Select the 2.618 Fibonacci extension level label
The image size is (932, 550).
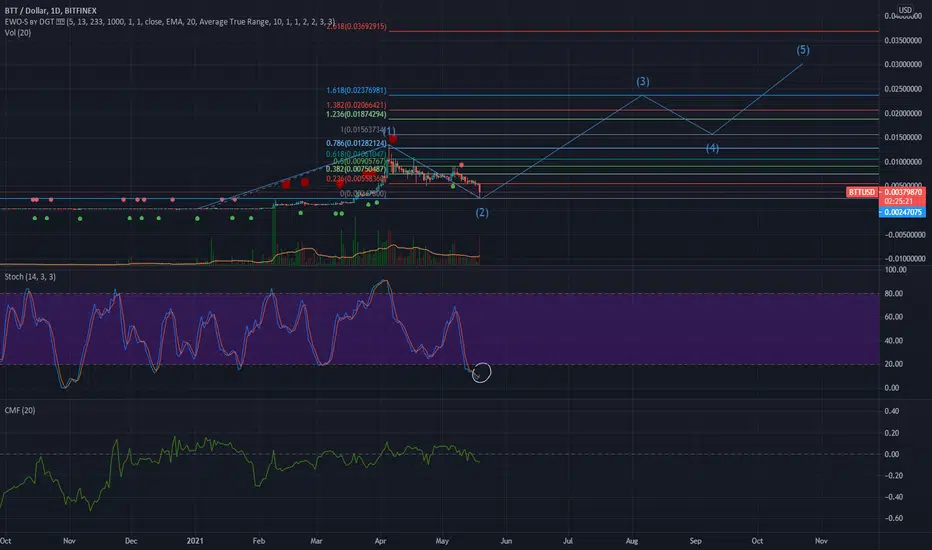356,27
